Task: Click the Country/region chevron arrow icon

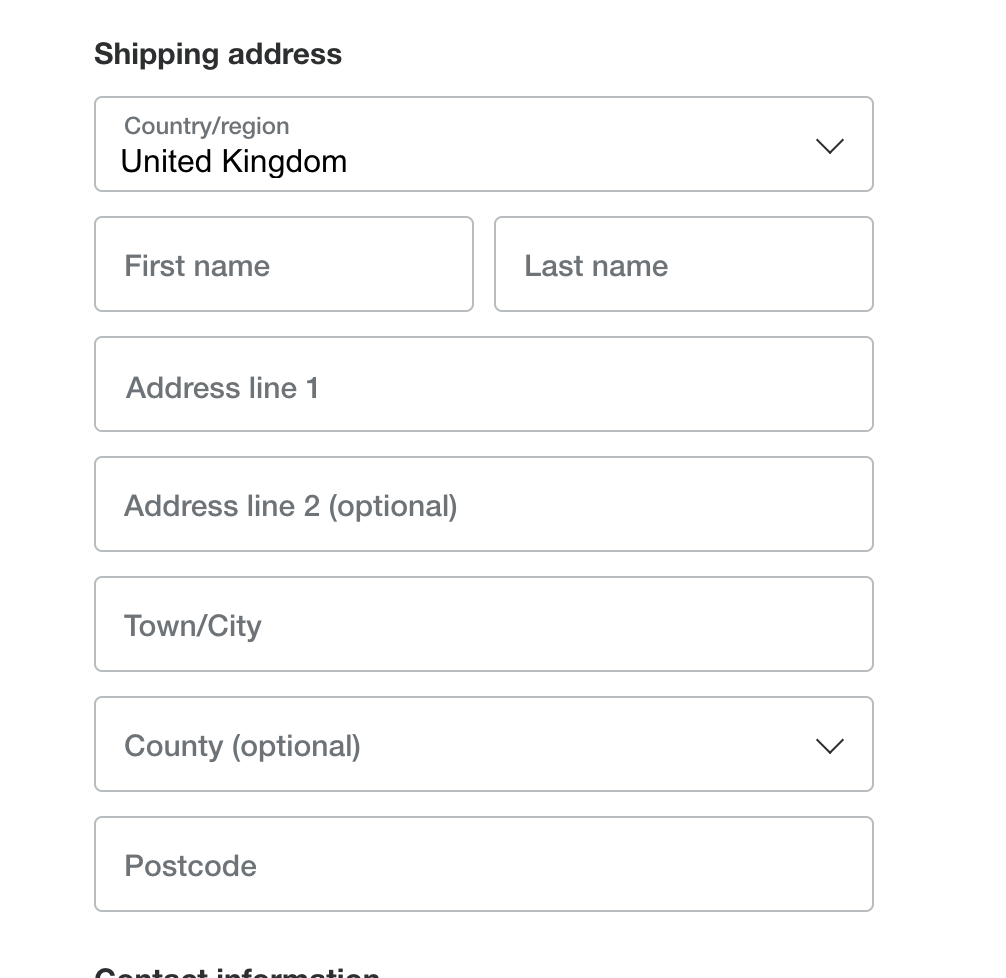Action: click(x=830, y=146)
